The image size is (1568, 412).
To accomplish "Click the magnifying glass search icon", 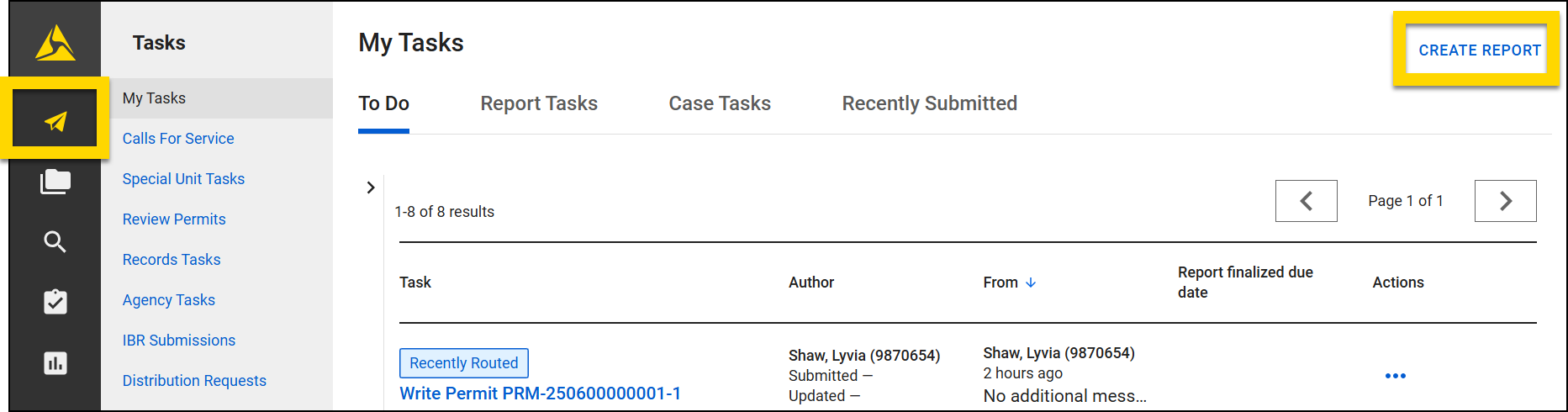I will tap(55, 242).
